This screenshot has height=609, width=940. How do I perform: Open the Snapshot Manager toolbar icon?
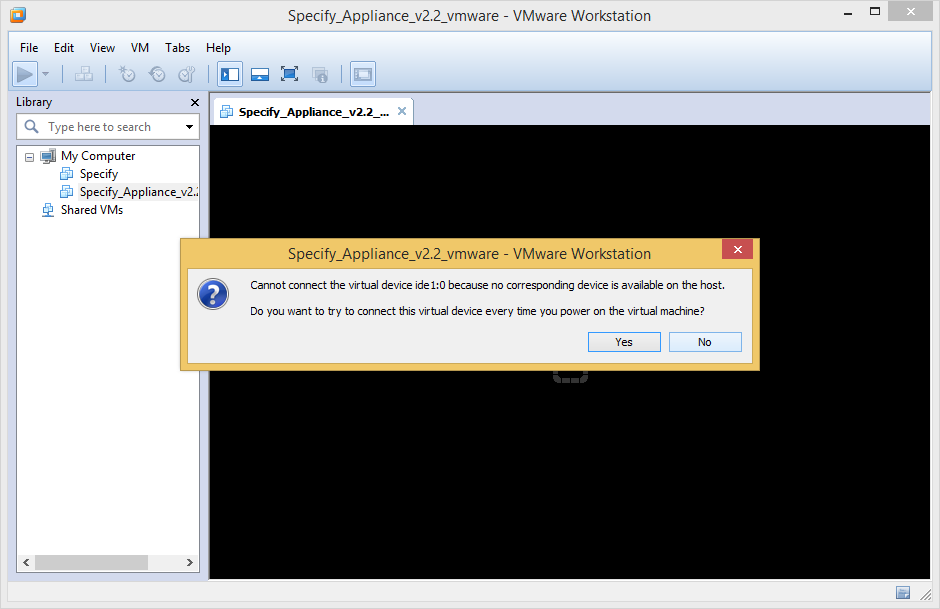coord(187,74)
